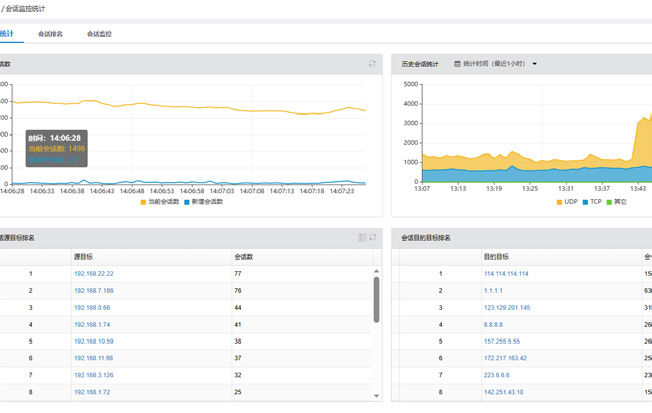Refresh the current sessions chart panel
This screenshot has width=652, height=413.
pos(372,64)
